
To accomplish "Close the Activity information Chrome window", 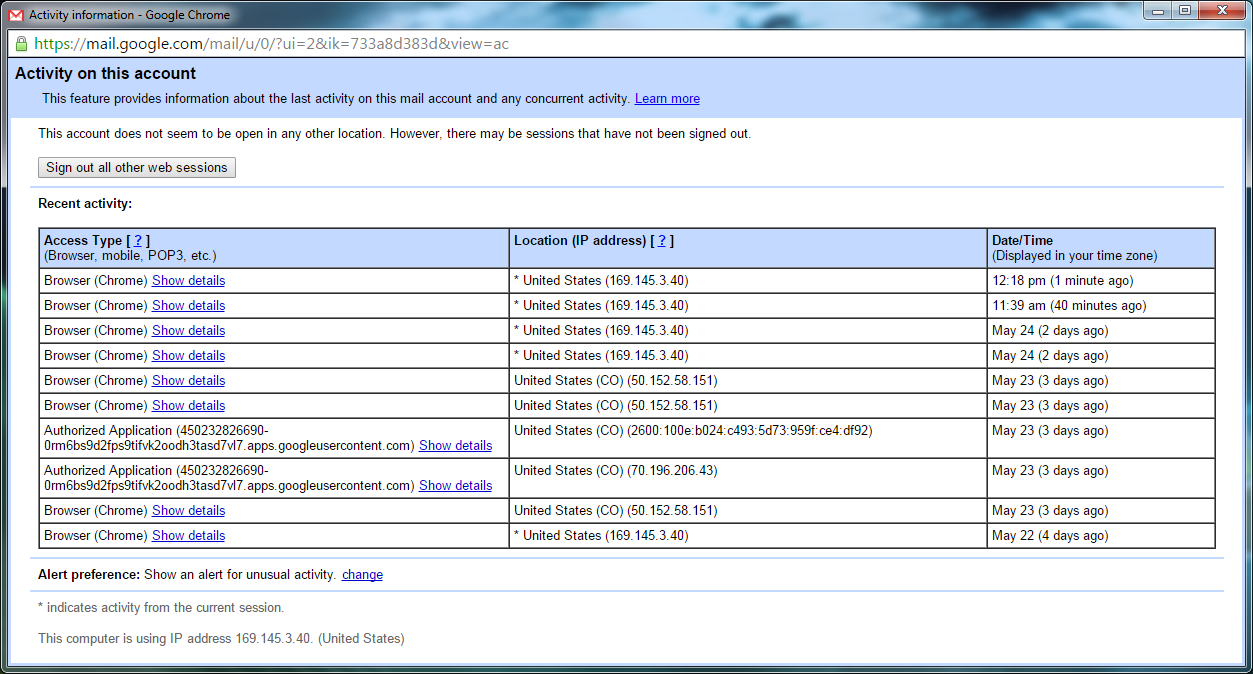I will [x=1221, y=10].
